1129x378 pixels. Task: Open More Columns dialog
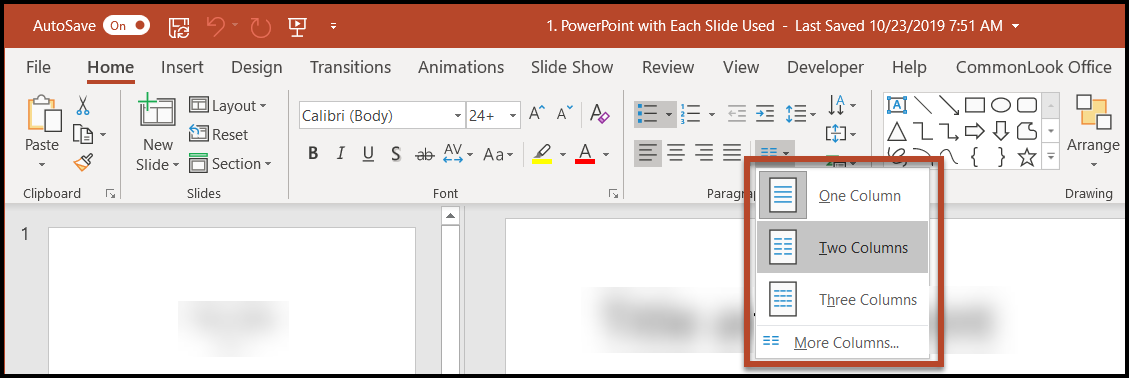(843, 343)
